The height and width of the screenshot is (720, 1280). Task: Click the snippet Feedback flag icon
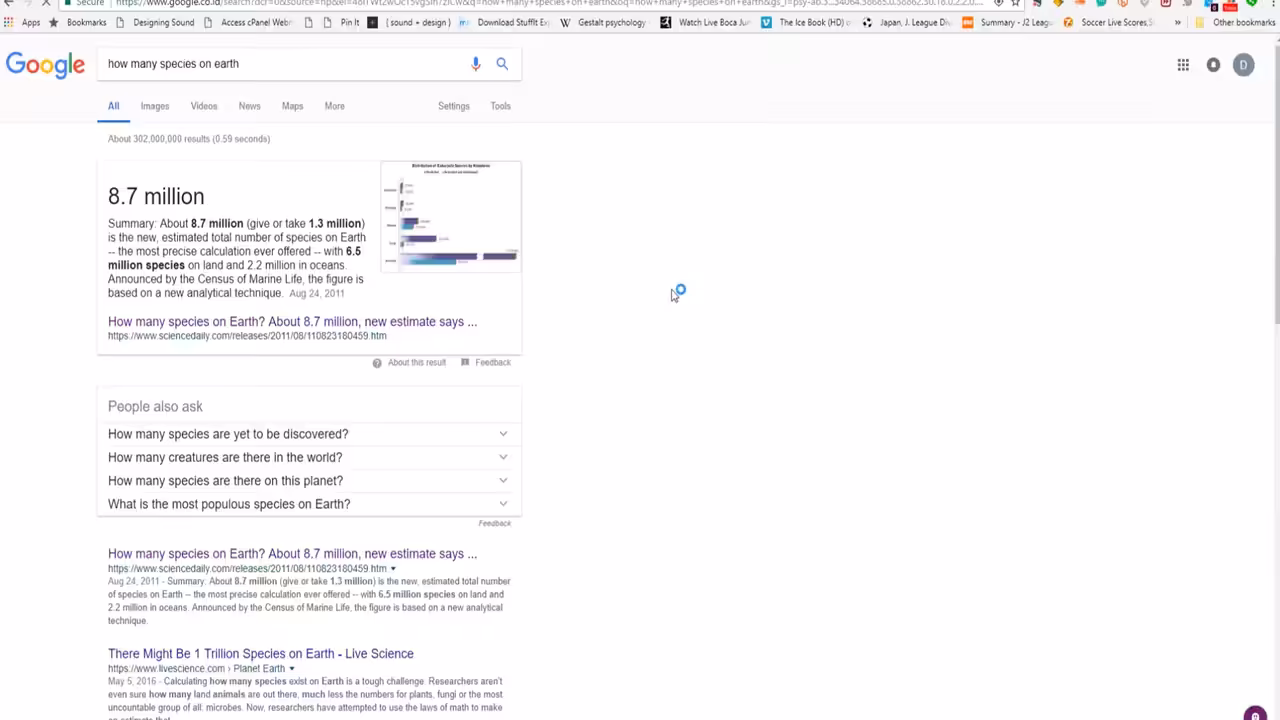[465, 362]
